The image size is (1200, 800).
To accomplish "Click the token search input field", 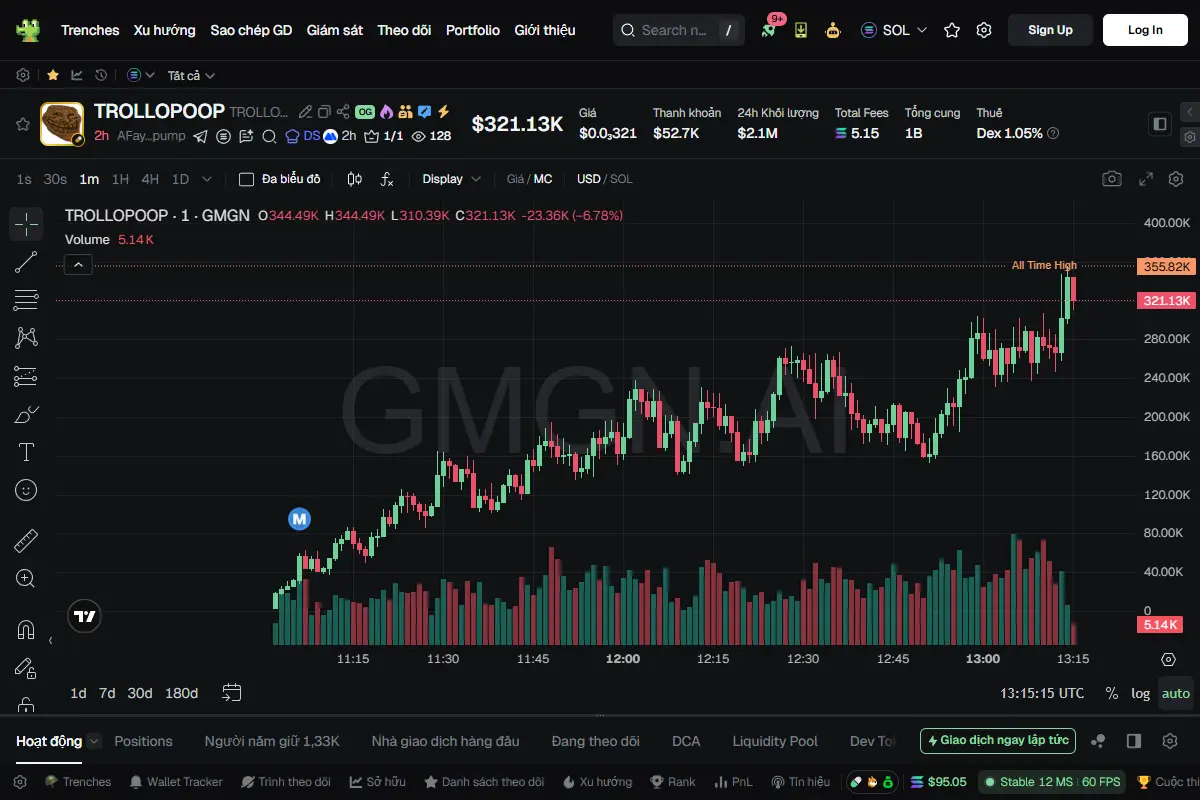I will 679,30.
